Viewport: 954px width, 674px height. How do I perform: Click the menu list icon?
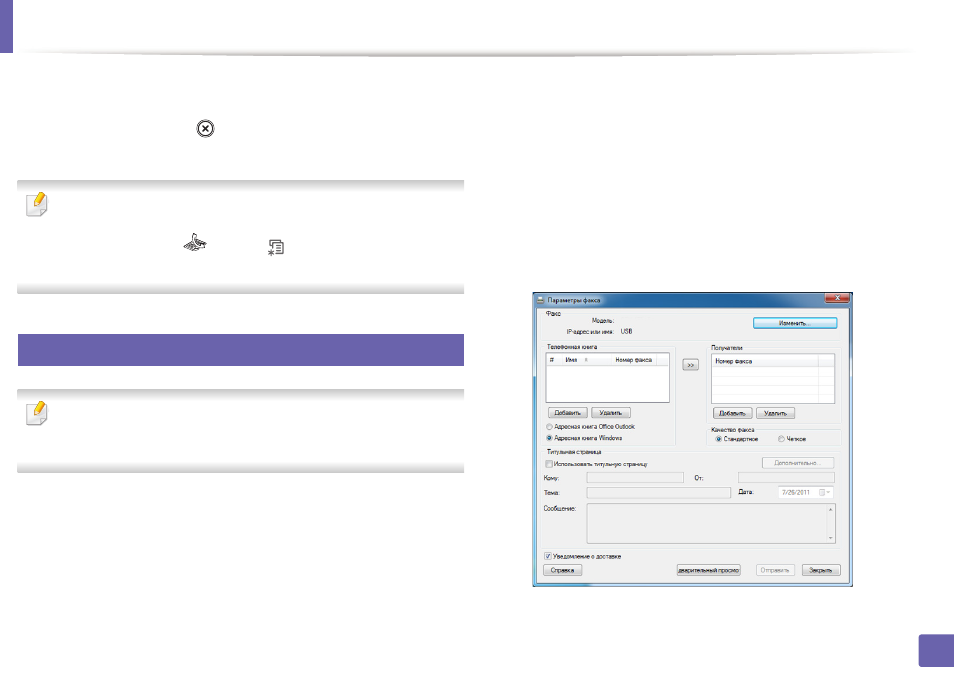pyautogui.click(x=276, y=248)
